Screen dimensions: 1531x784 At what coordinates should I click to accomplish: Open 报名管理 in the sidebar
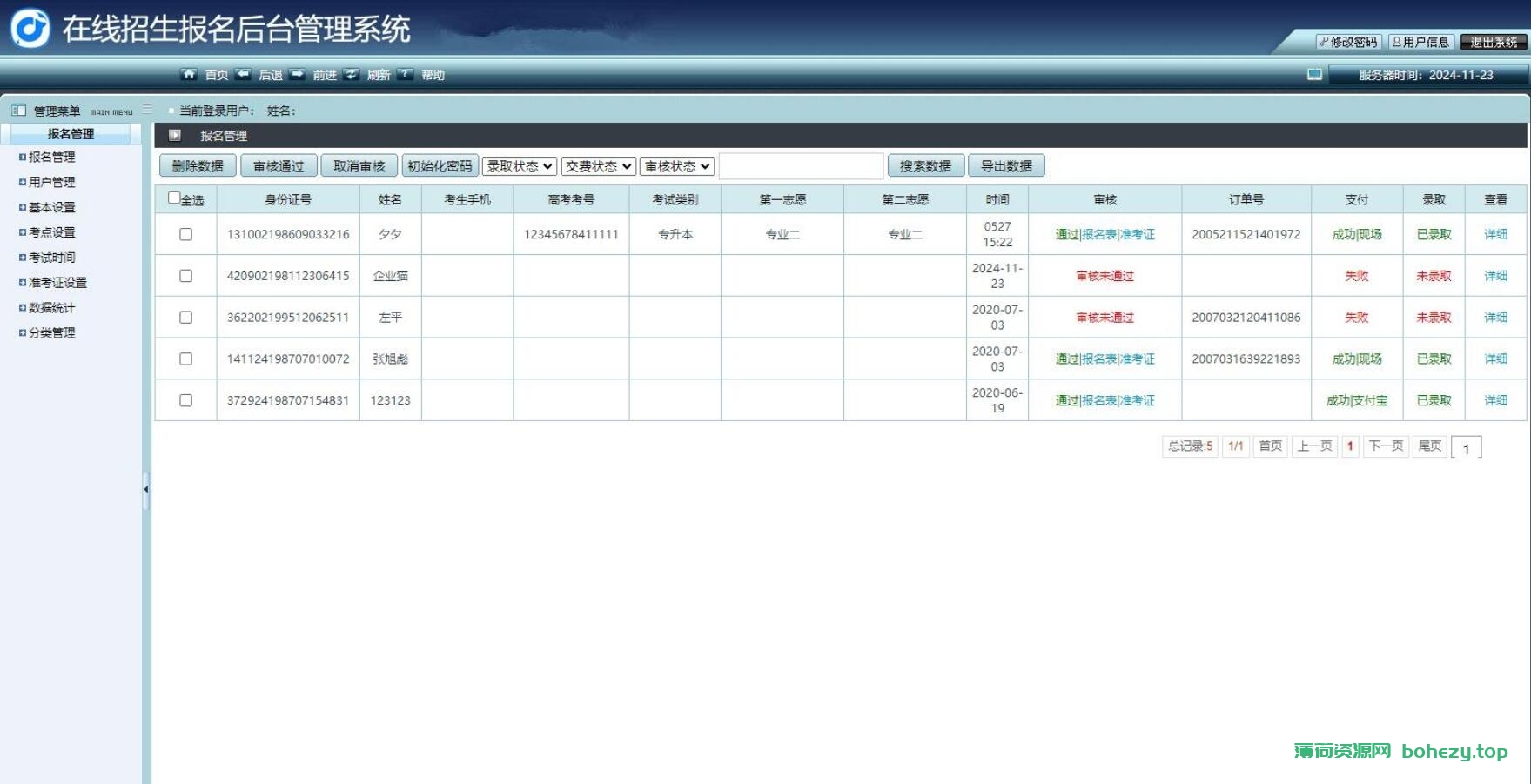click(52, 157)
